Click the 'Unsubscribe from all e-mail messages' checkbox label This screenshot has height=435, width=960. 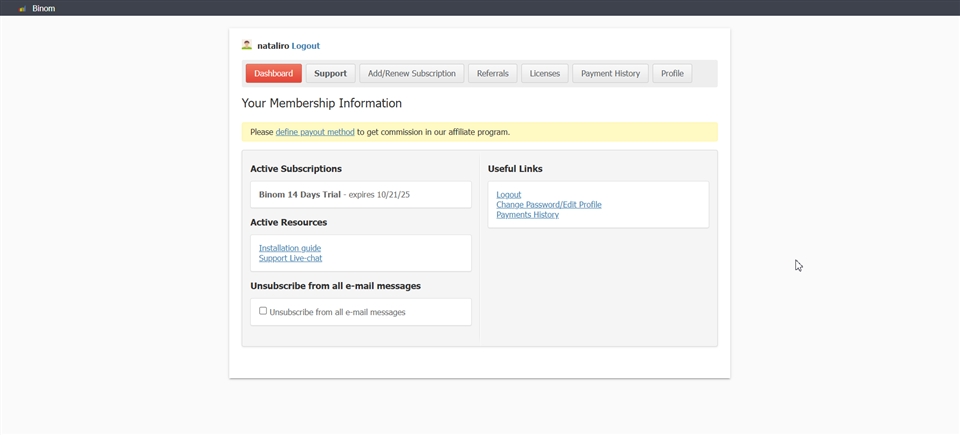click(337, 312)
